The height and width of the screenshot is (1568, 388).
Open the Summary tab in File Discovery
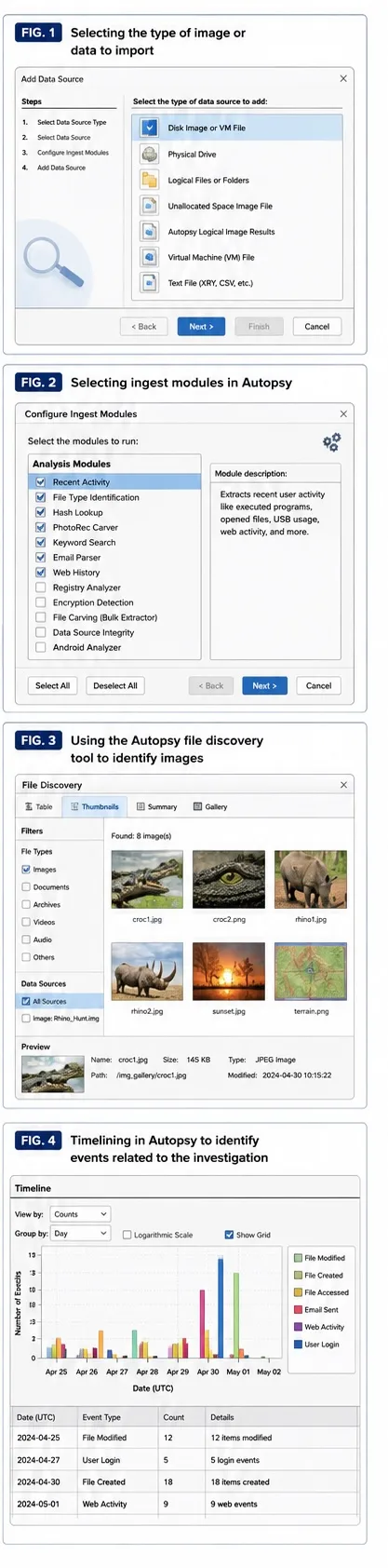pos(156,807)
